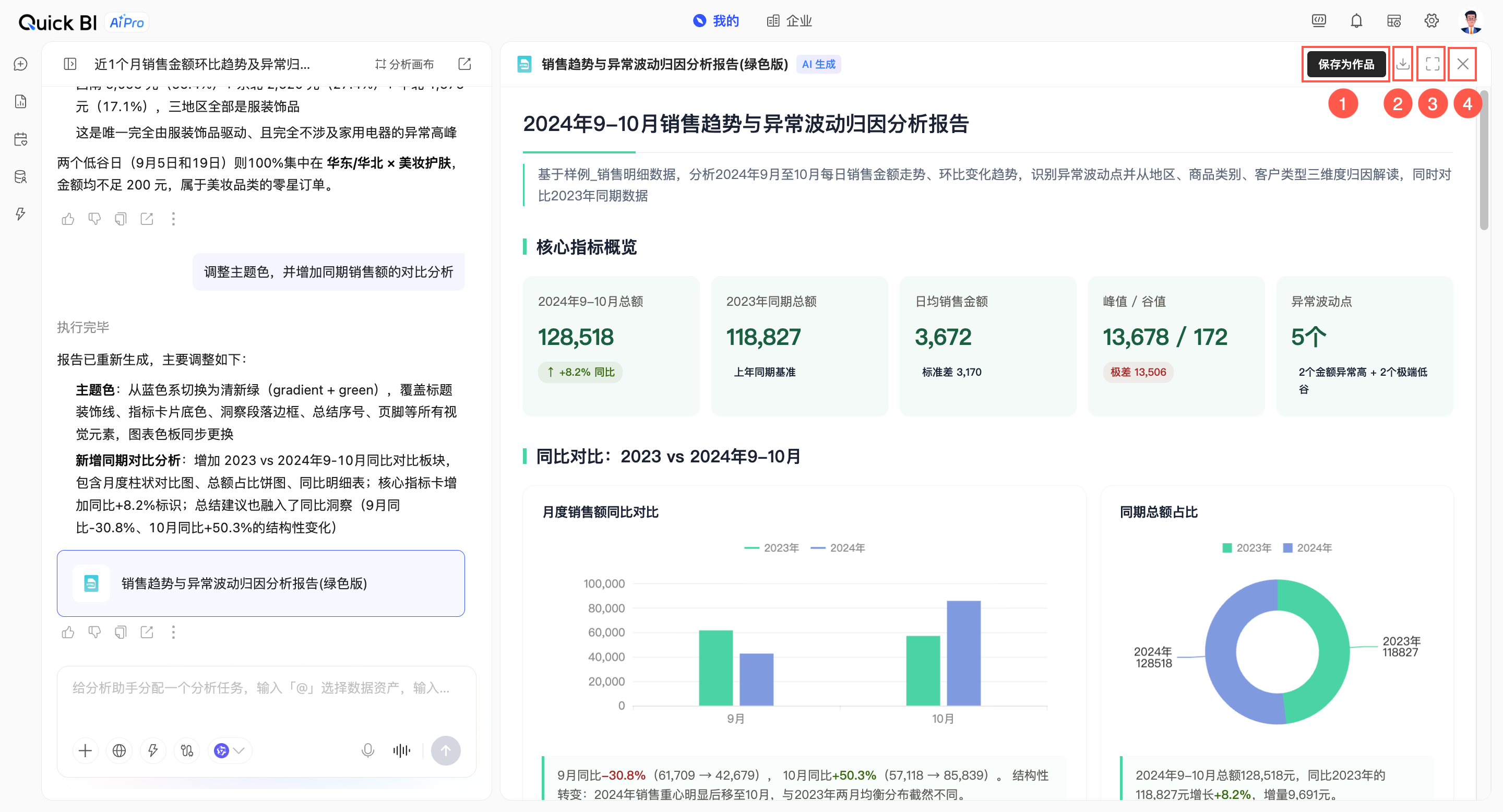Click the 13,678 / 172 peak value

point(1165,337)
